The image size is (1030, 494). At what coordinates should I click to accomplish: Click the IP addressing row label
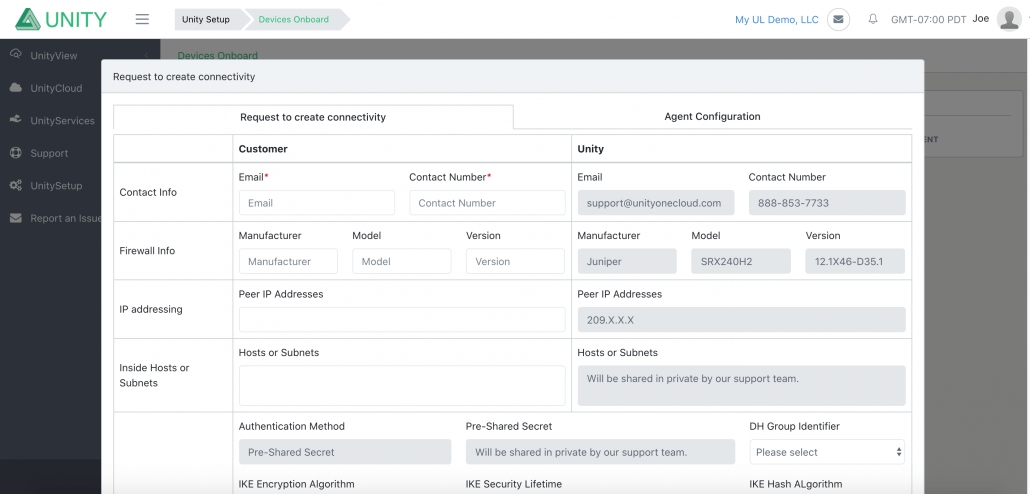pos(151,309)
